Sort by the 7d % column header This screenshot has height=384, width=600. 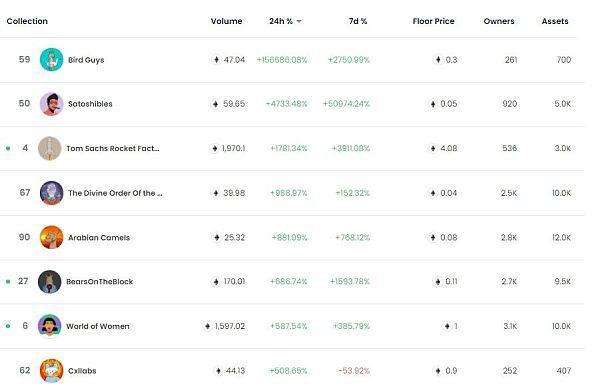pyautogui.click(x=357, y=21)
